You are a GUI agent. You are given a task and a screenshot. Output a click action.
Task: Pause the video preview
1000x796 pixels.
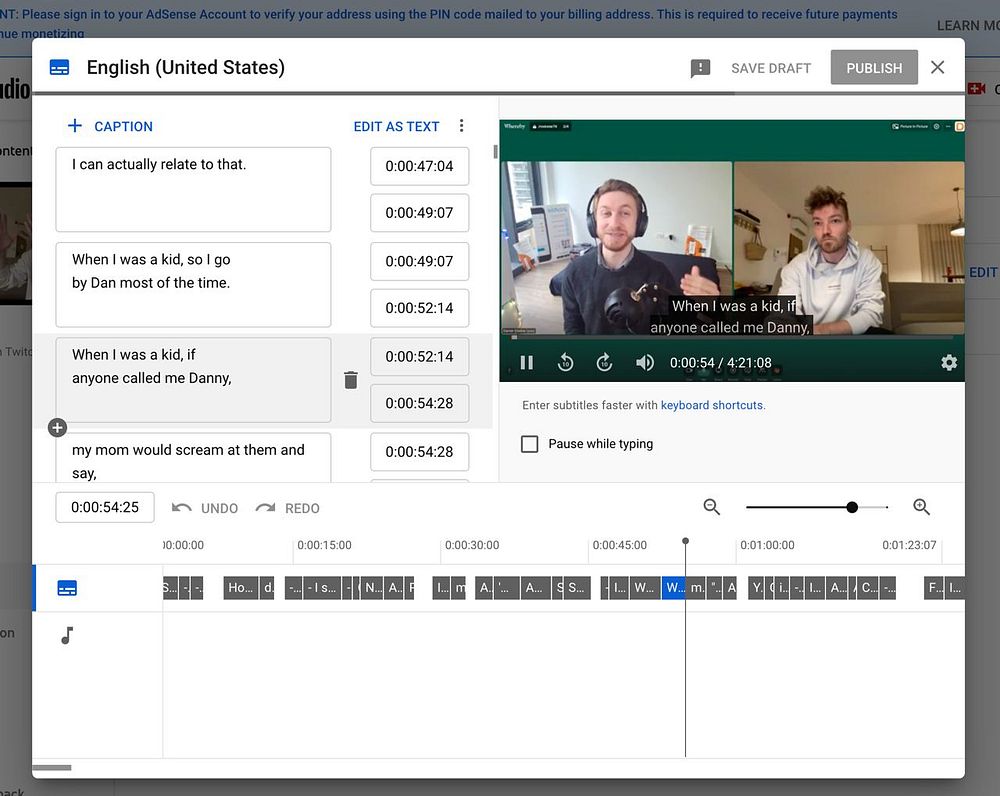pyautogui.click(x=526, y=363)
